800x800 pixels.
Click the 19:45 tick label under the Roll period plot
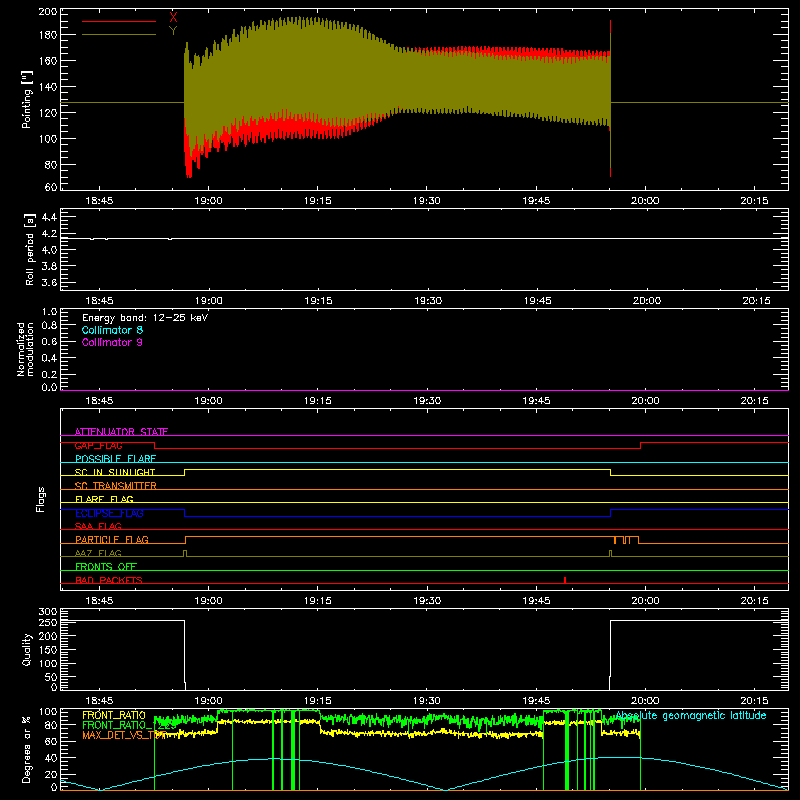[x=537, y=301]
